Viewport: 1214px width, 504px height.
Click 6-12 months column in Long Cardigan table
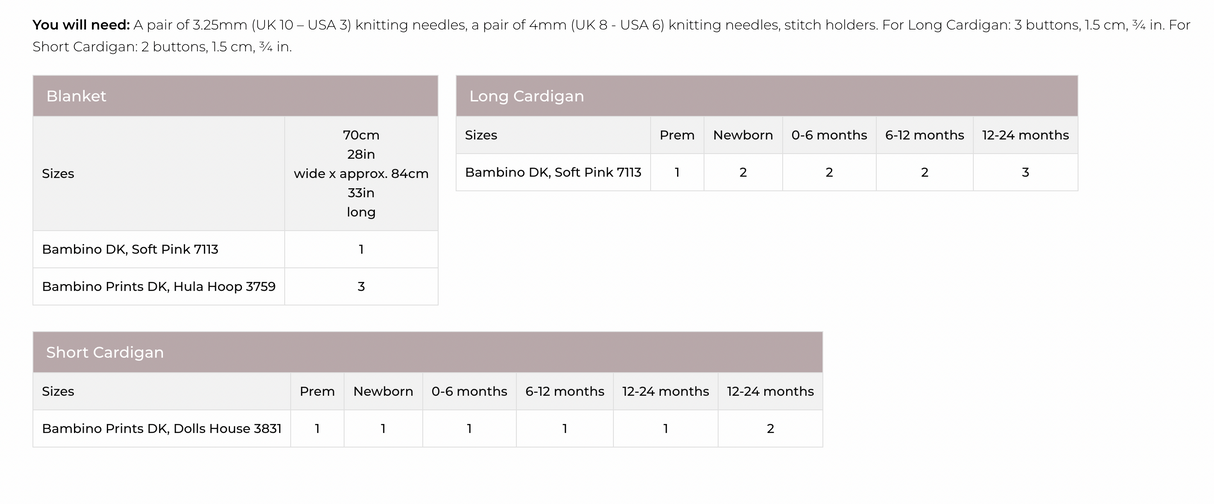tap(924, 135)
